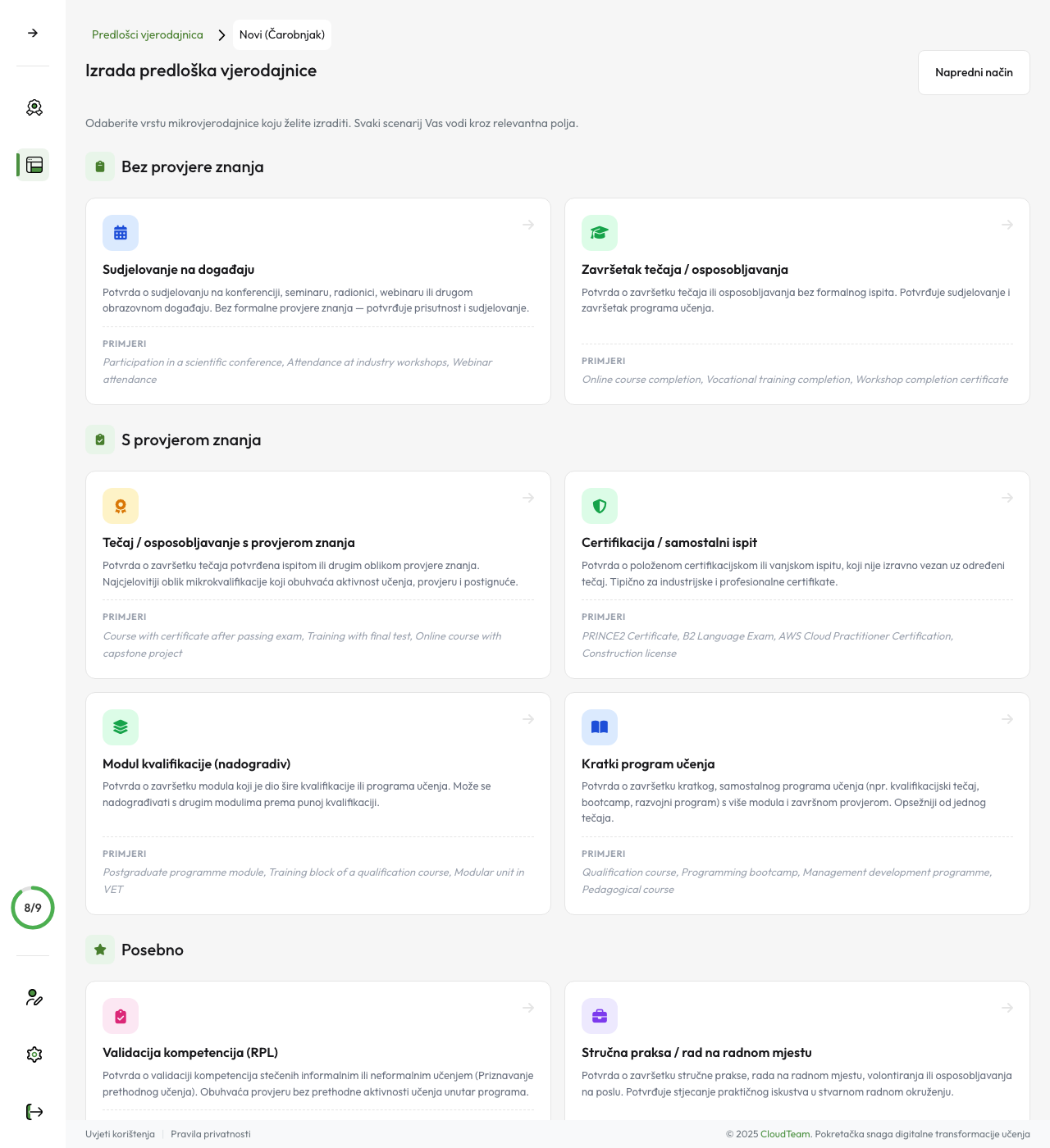This screenshot has height=1148, width=1050.
Task: Select the briefcase icon for Stručna praksa
Action: pyautogui.click(x=600, y=1015)
